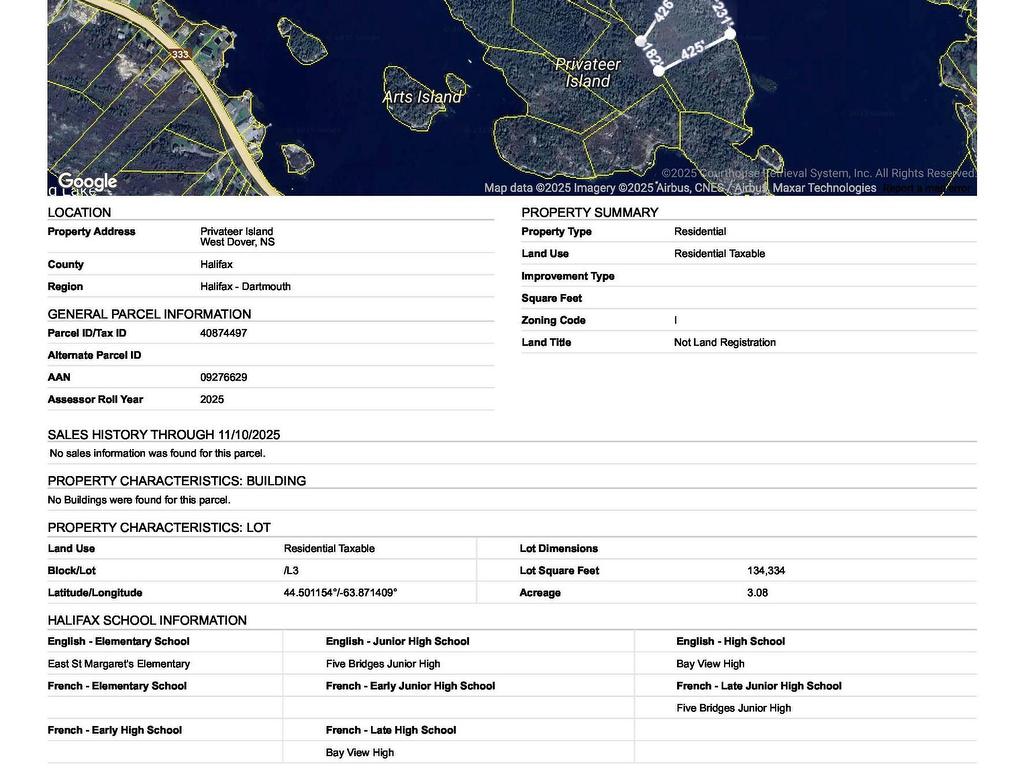Click the map data attribution text
Viewport: 1024px width, 768px height.
point(680,188)
